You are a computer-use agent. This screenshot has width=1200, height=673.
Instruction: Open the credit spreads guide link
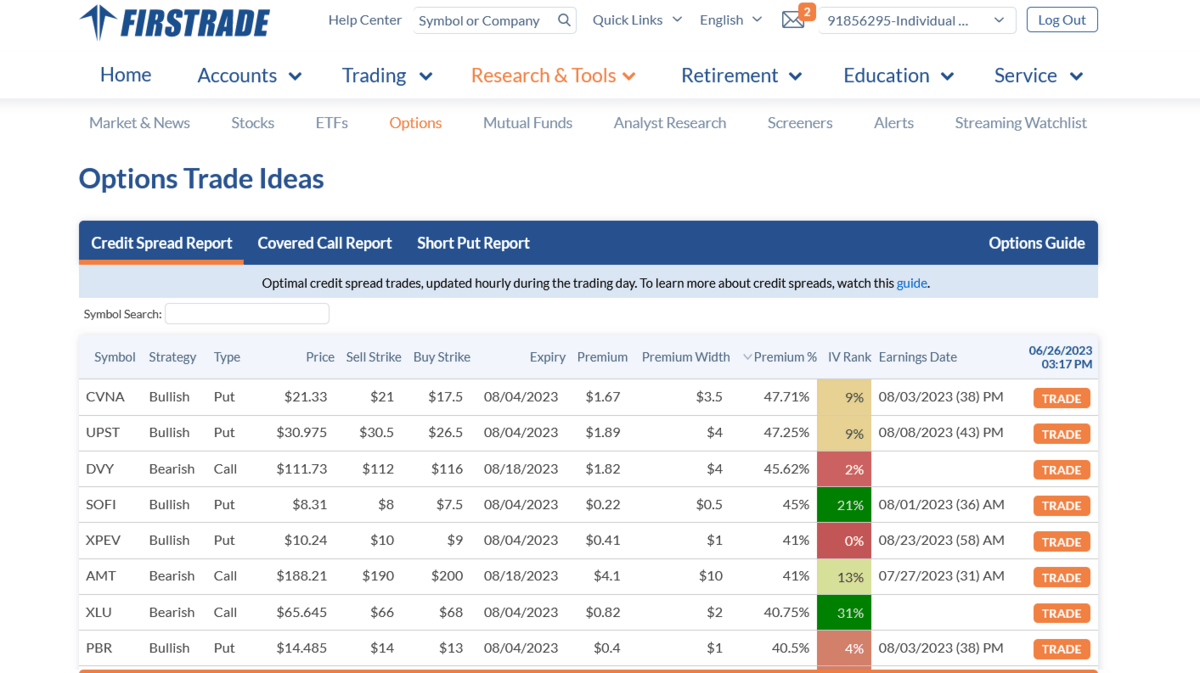911,283
